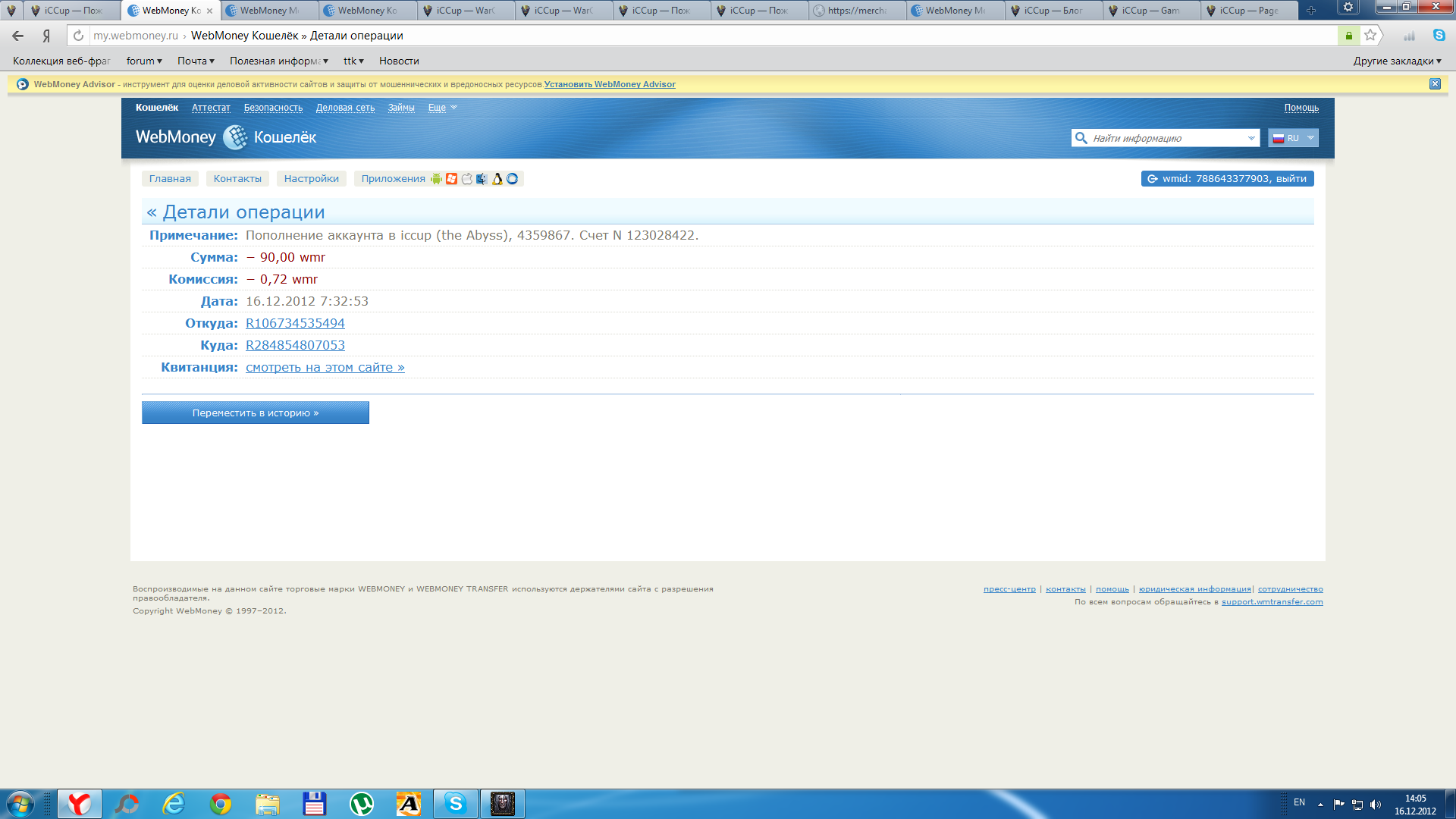Click the Mac Finder app icon

482,179
